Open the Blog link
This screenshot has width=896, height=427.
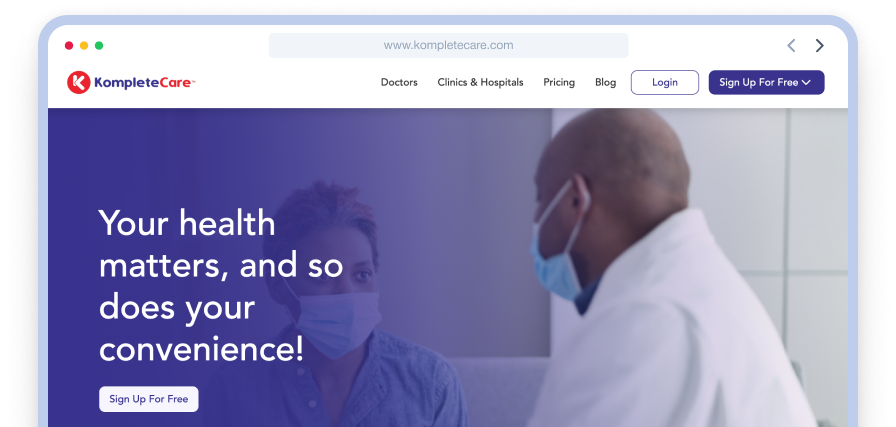605,83
